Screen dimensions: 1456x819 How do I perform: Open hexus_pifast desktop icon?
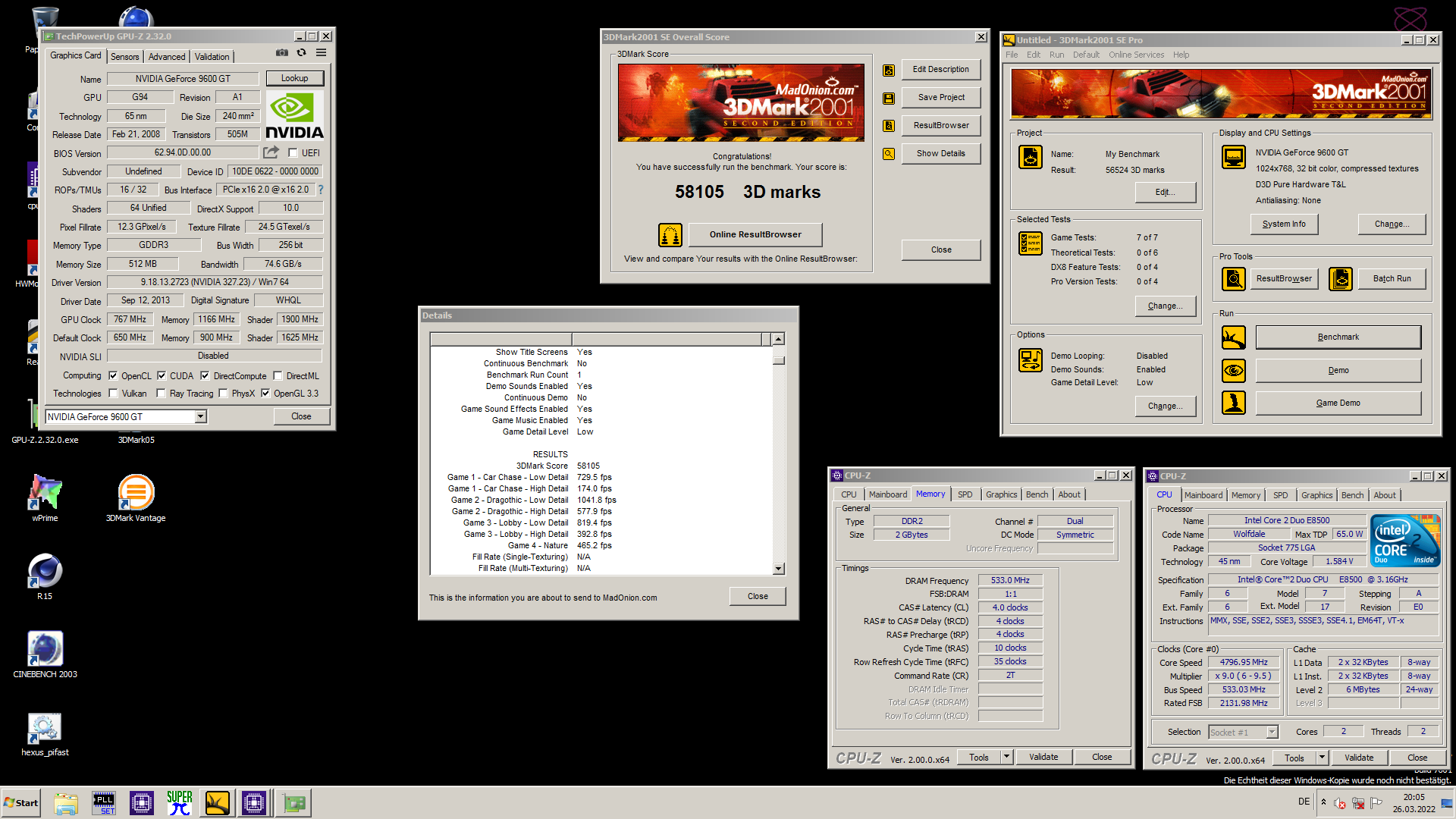pyautogui.click(x=45, y=733)
